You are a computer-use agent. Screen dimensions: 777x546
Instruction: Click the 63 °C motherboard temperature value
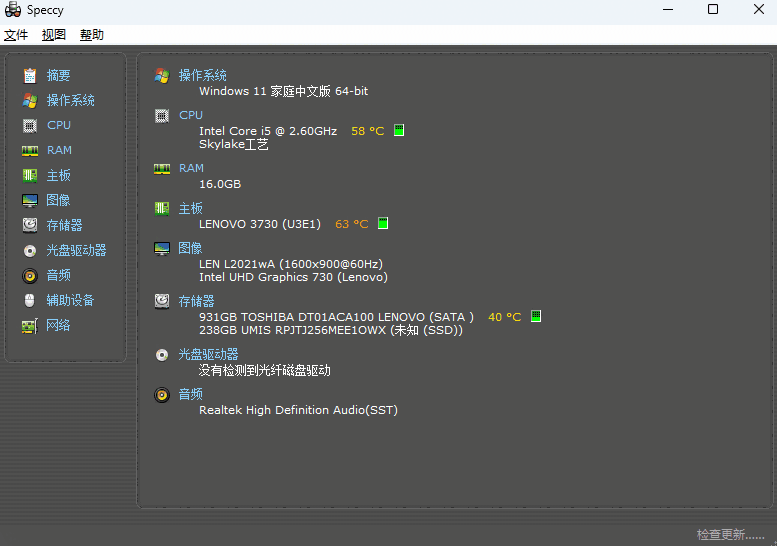(x=352, y=224)
